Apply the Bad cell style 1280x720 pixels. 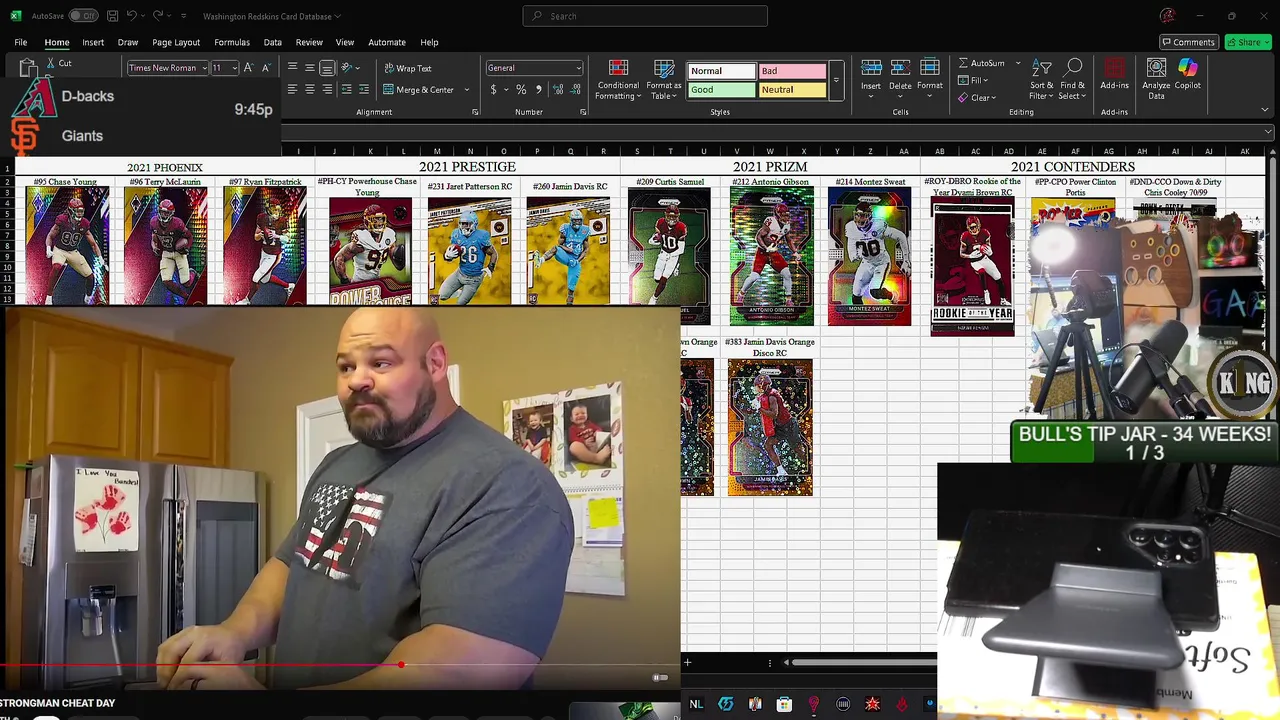(792, 71)
